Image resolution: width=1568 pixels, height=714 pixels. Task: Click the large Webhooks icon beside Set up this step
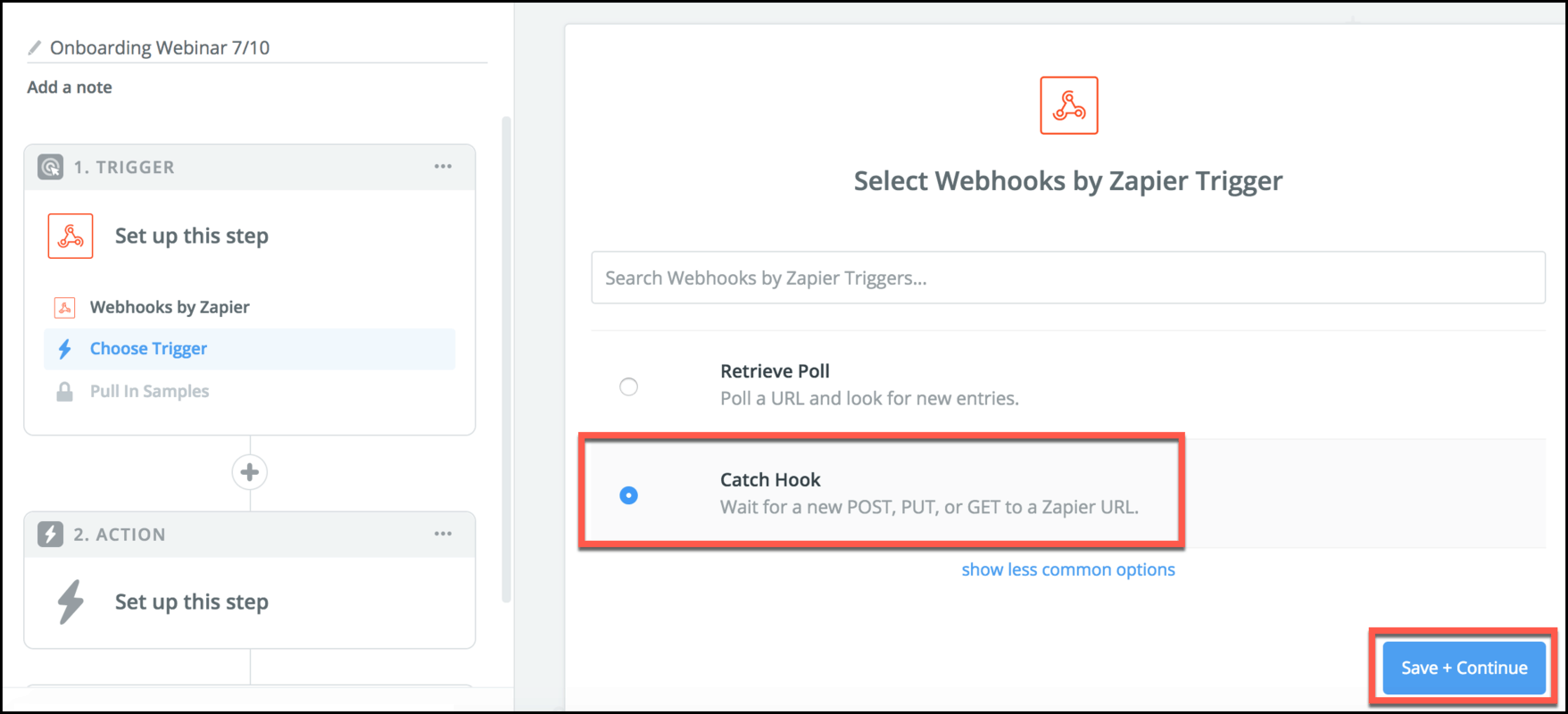coord(71,236)
